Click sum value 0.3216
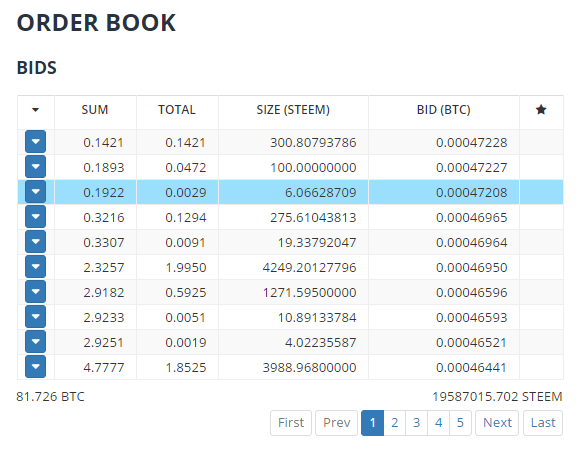 104,218
